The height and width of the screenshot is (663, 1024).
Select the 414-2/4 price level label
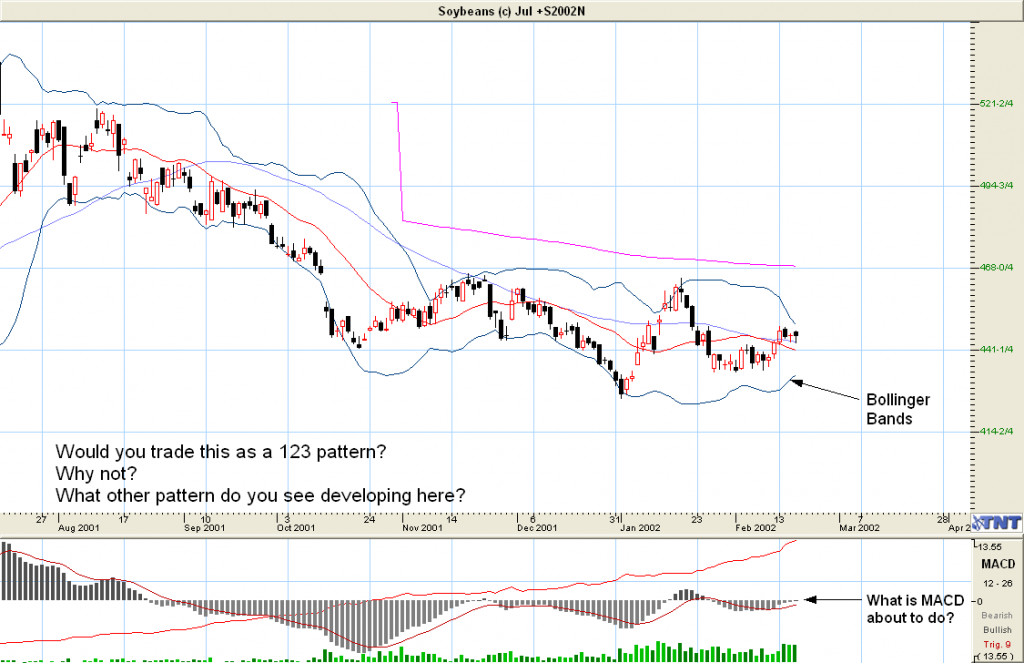[996, 431]
